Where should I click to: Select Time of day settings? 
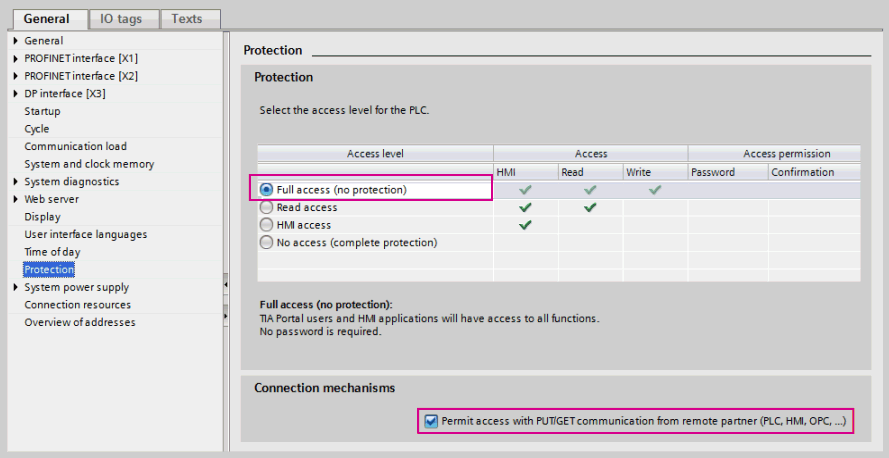click(x=52, y=252)
